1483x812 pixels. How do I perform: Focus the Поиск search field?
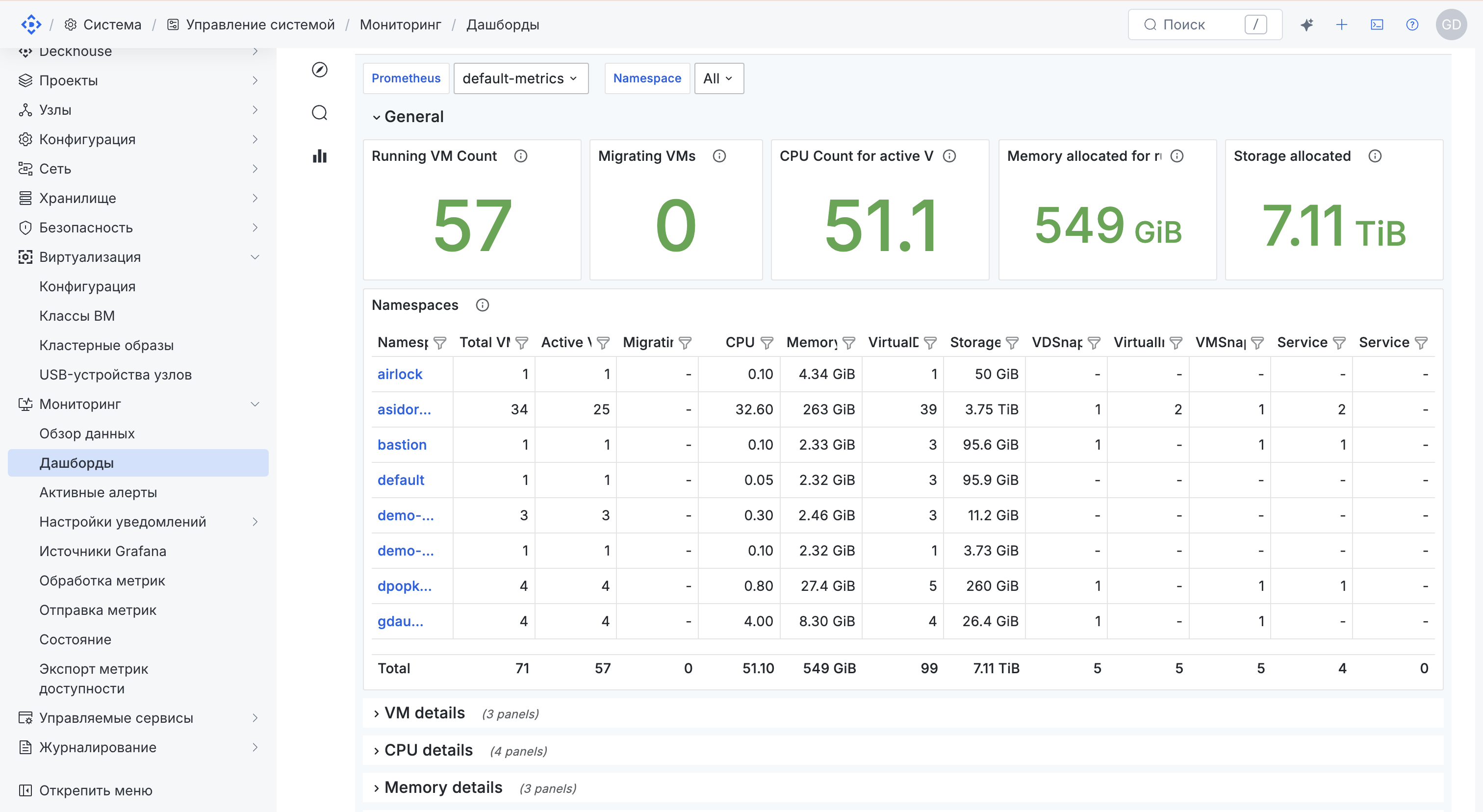(1204, 25)
